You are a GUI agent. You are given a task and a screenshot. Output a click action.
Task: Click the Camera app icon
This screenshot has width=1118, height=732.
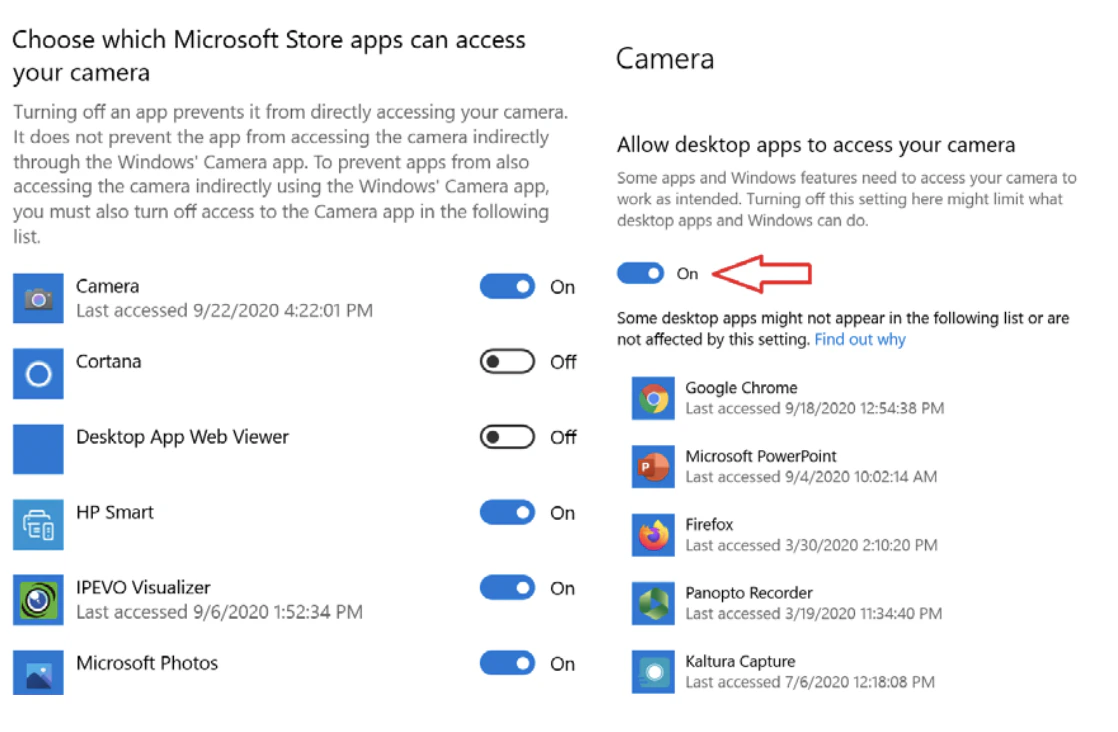[38, 299]
